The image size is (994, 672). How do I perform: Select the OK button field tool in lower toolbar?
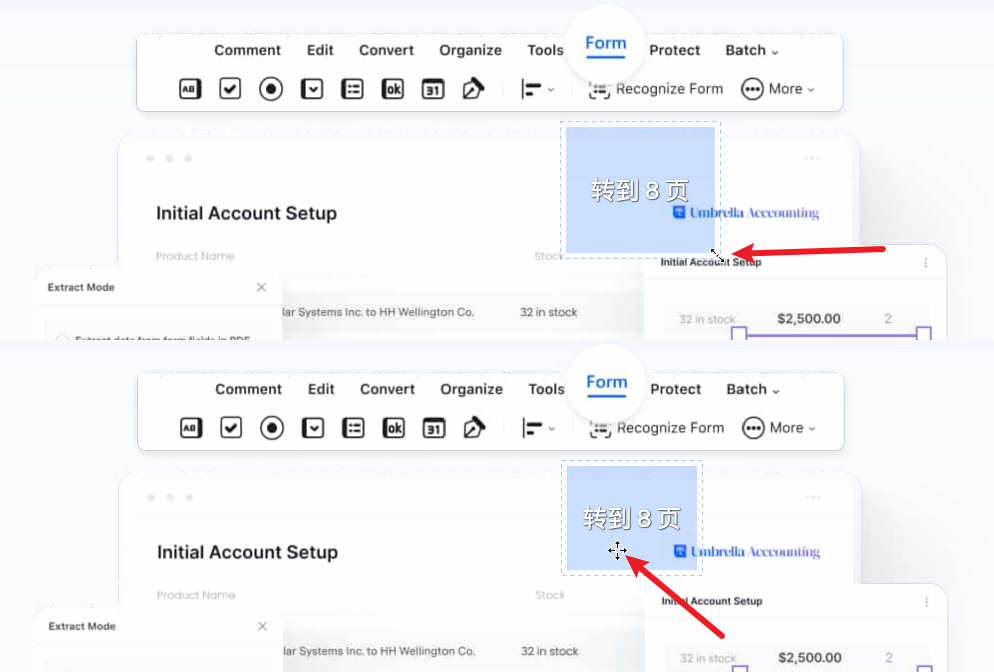click(394, 428)
